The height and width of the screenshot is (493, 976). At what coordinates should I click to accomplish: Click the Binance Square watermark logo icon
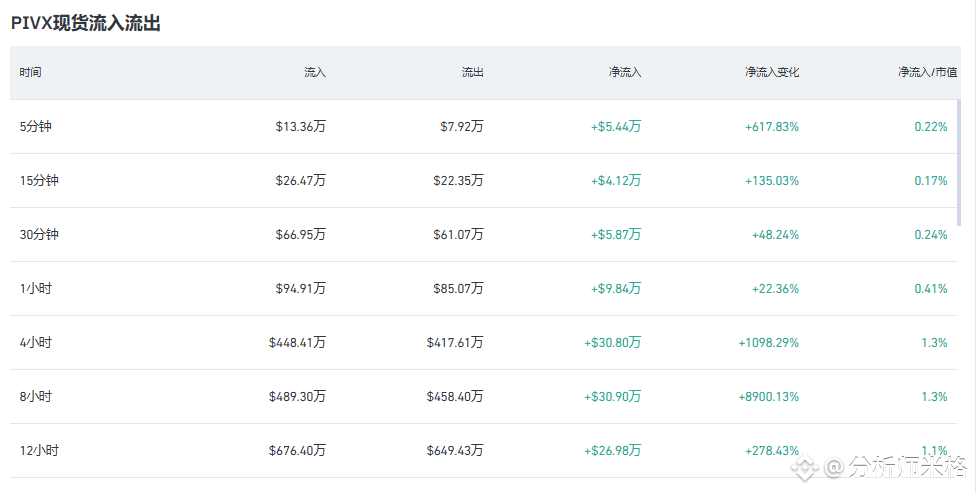[806, 466]
